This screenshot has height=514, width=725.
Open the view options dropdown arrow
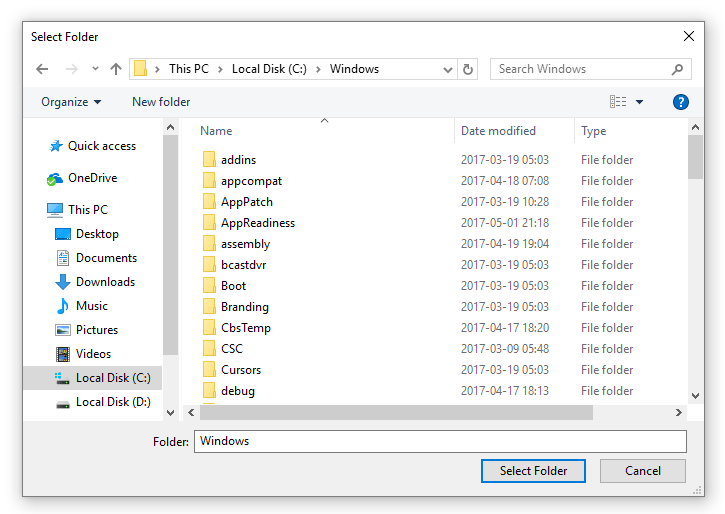[x=639, y=102]
